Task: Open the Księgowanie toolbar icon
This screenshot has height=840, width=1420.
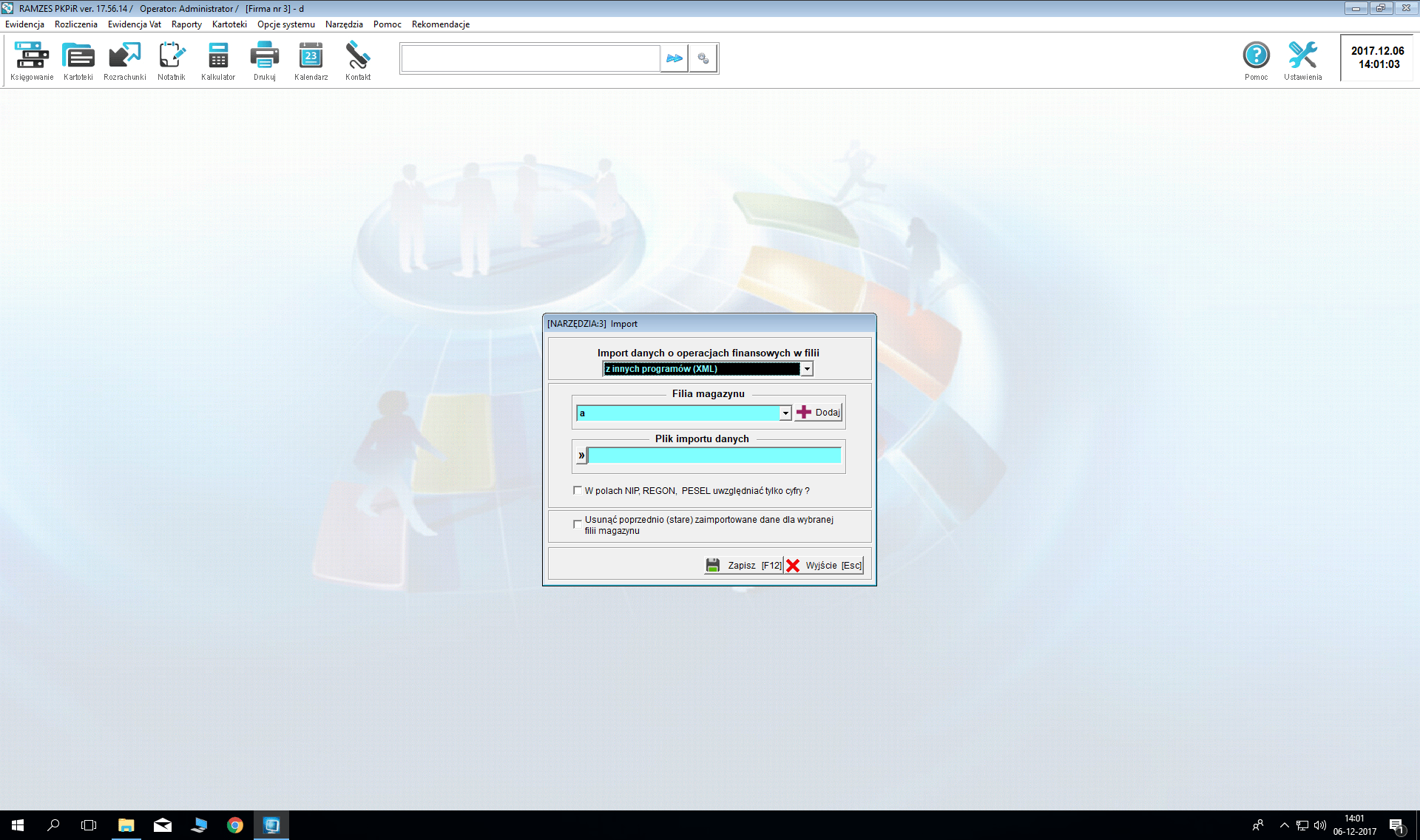Action: point(32,56)
